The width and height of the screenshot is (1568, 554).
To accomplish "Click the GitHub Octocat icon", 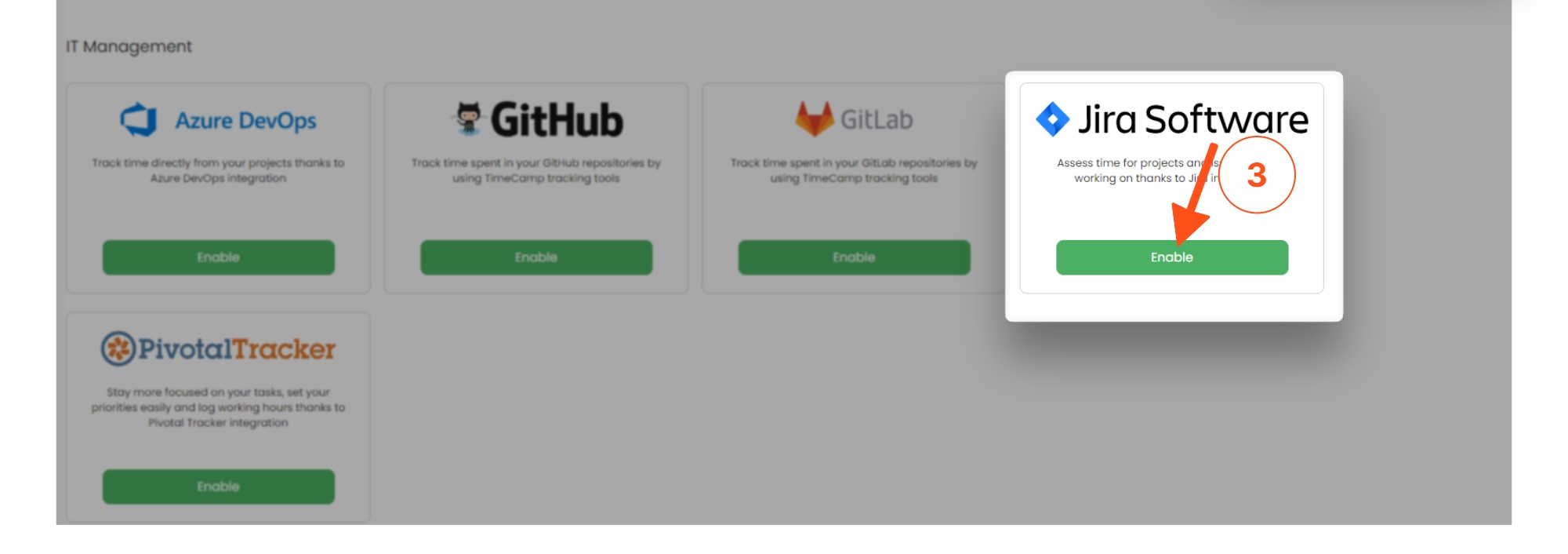I will coord(468,118).
